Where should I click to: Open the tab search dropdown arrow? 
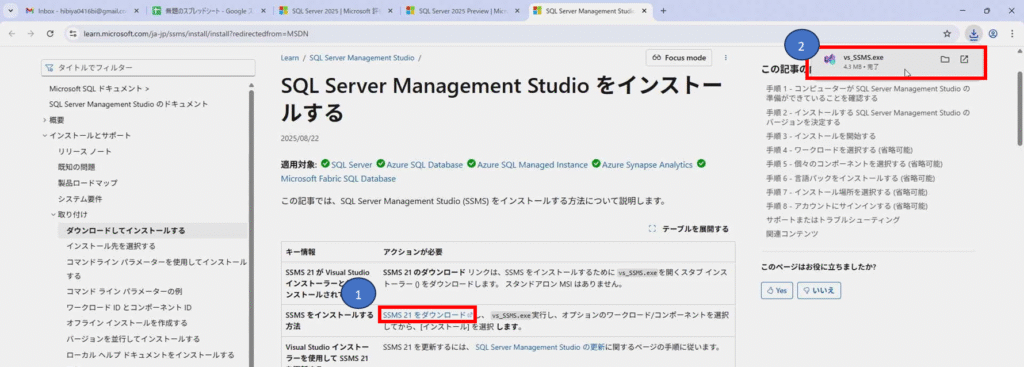[x=10, y=10]
